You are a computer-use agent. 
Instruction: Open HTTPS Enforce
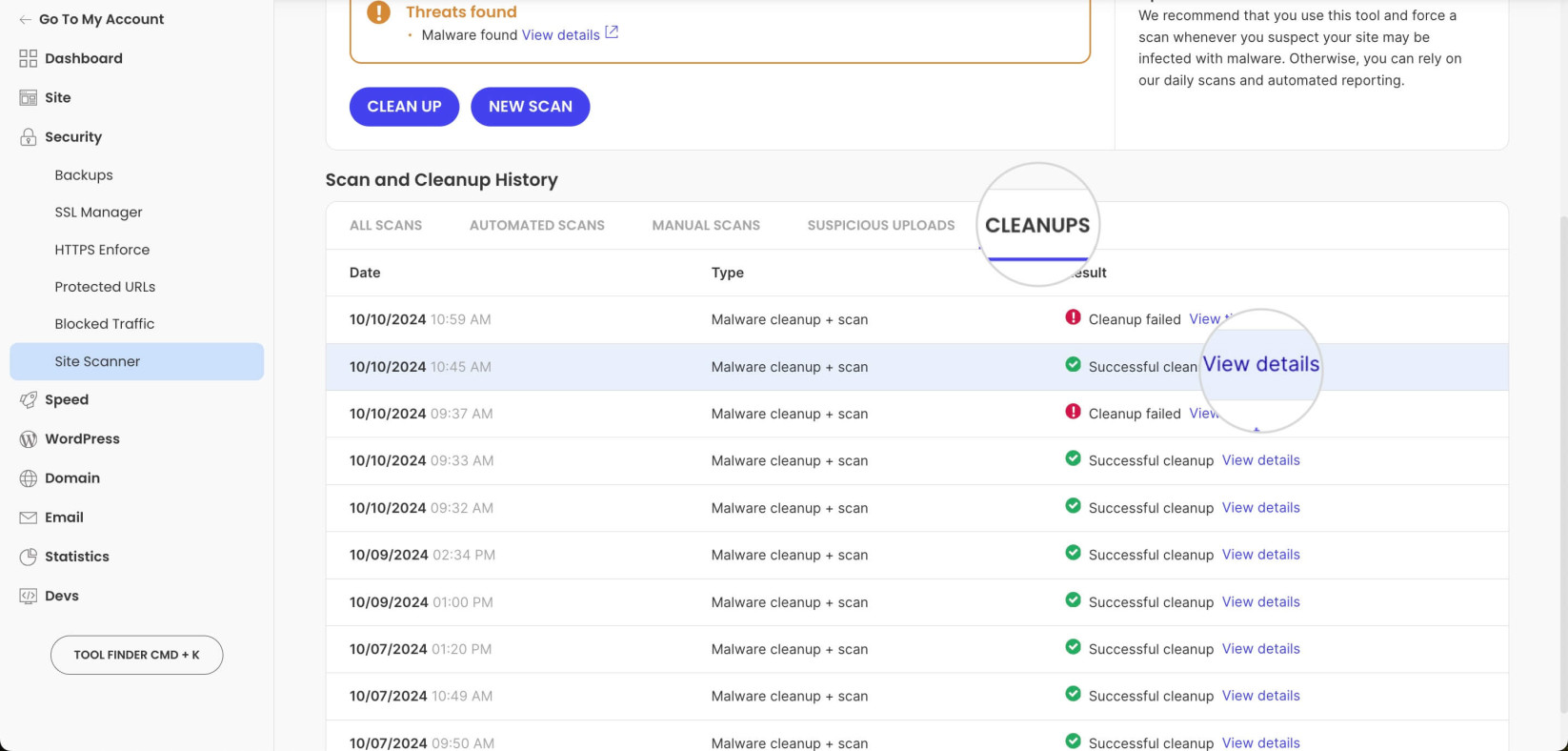pyautogui.click(x=102, y=250)
